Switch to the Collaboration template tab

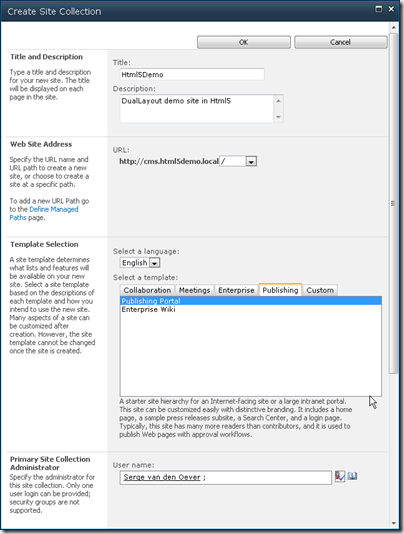point(147,290)
